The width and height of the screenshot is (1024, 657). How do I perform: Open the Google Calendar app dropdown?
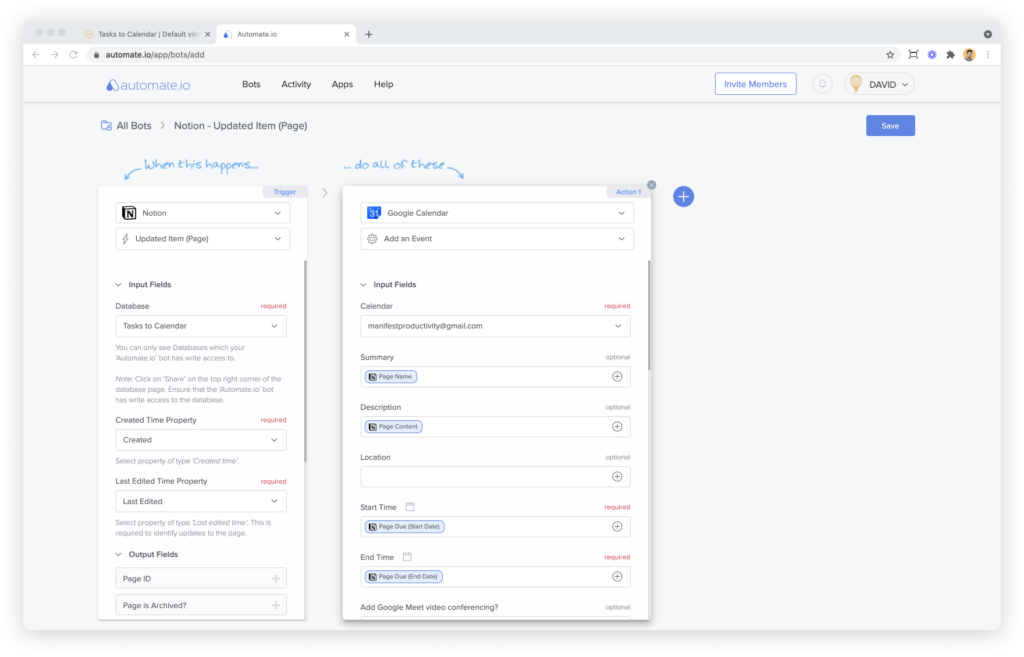click(x=497, y=213)
